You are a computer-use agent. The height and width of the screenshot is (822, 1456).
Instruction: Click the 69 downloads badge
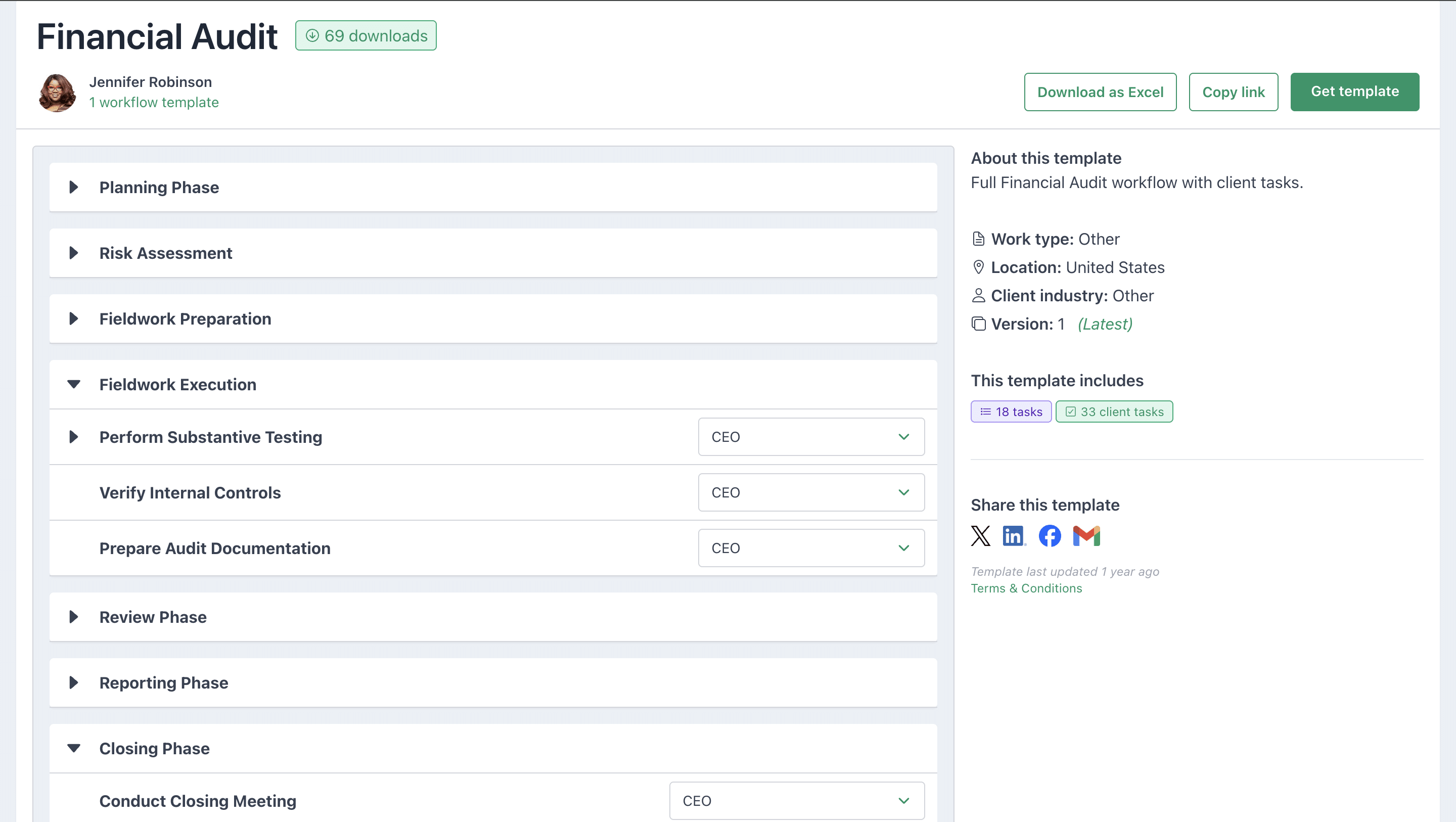[366, 35]
